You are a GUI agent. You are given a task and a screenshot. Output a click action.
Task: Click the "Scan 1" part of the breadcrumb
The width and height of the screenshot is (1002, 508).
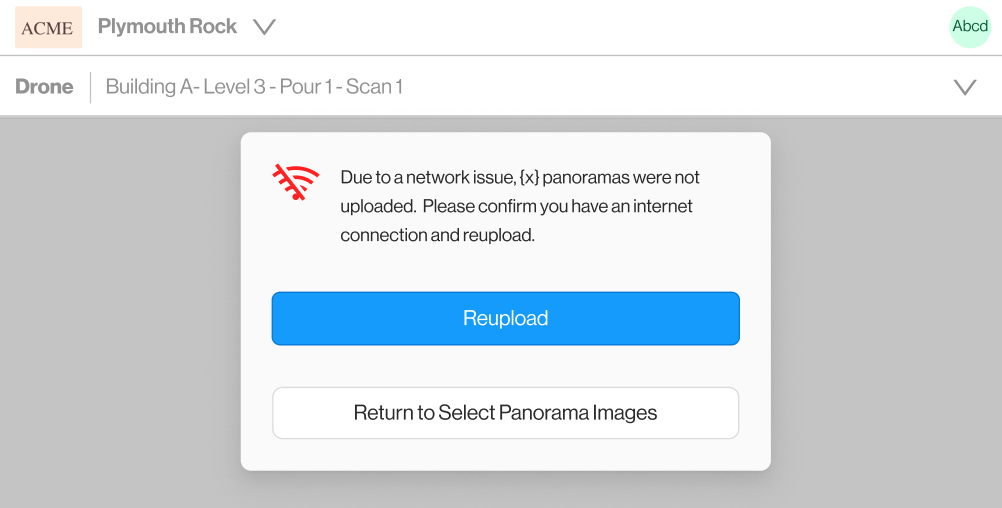[374, 87]
